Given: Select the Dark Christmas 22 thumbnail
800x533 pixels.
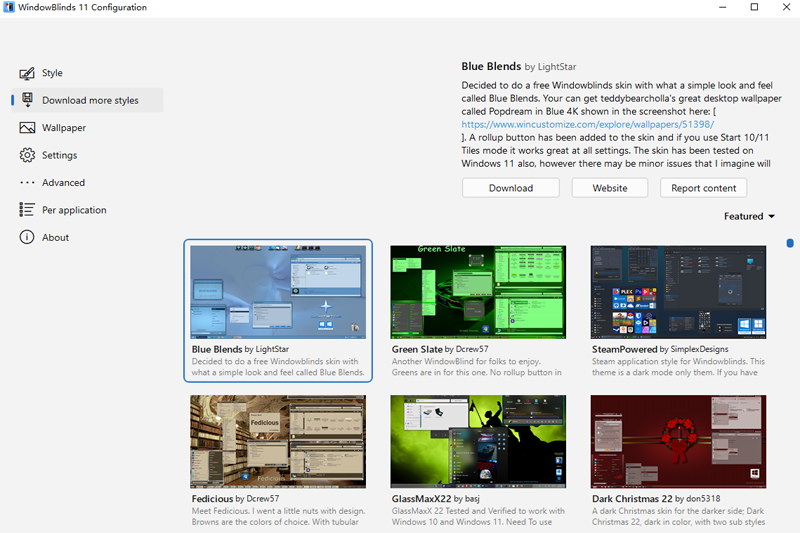Looking at the screenshot, I should click(x=678, y=441).
